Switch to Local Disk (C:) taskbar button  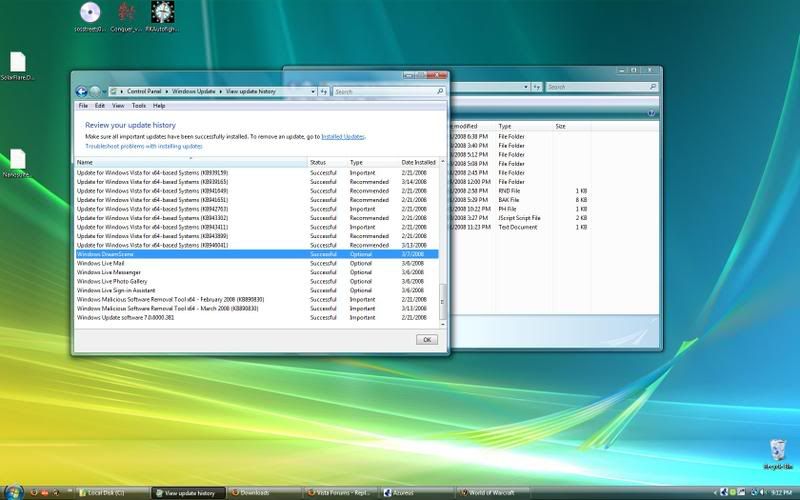pyautogui.click(x=113, y=493)
